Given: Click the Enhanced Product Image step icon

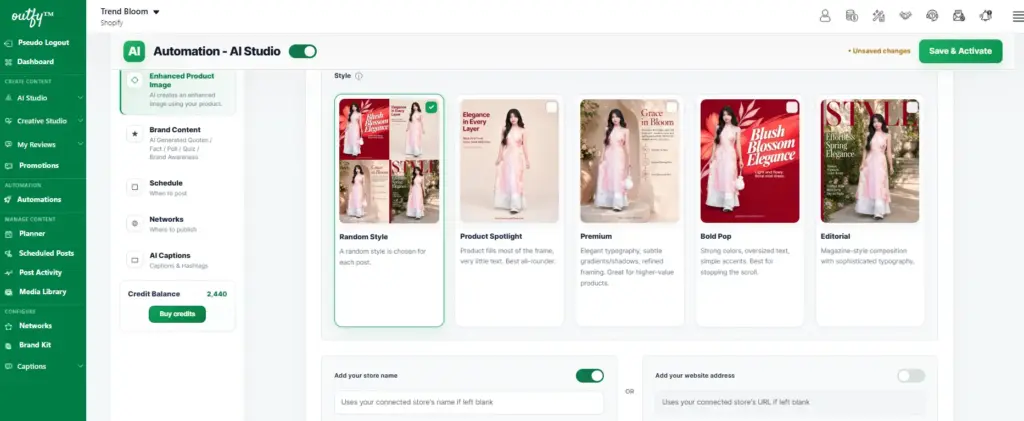Looking at the screenshot, I should click(135, 80).
